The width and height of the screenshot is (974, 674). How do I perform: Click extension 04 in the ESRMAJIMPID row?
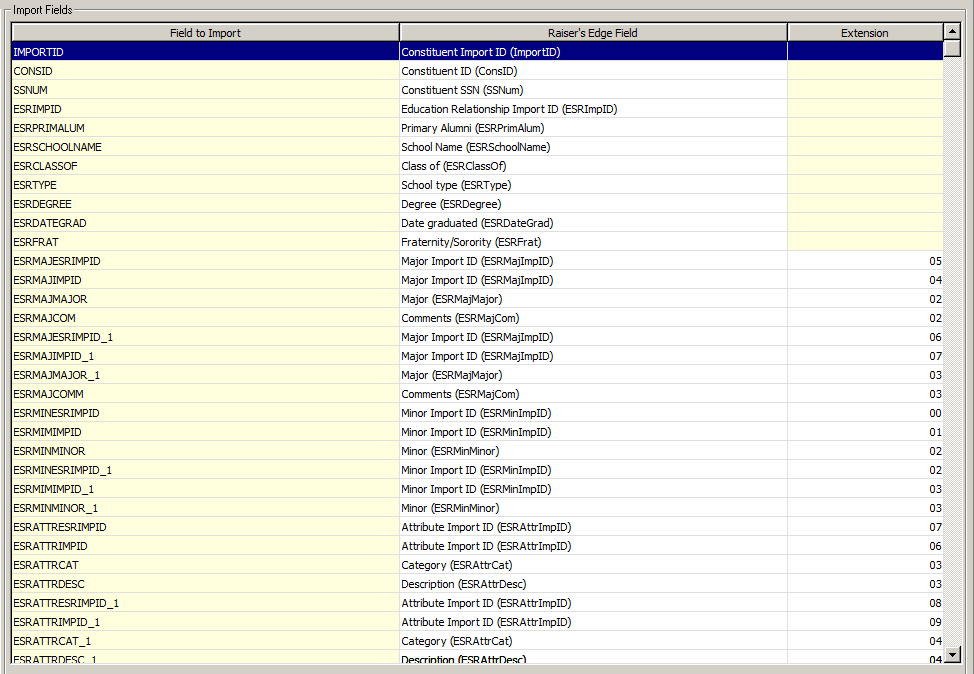coord(865,280)
